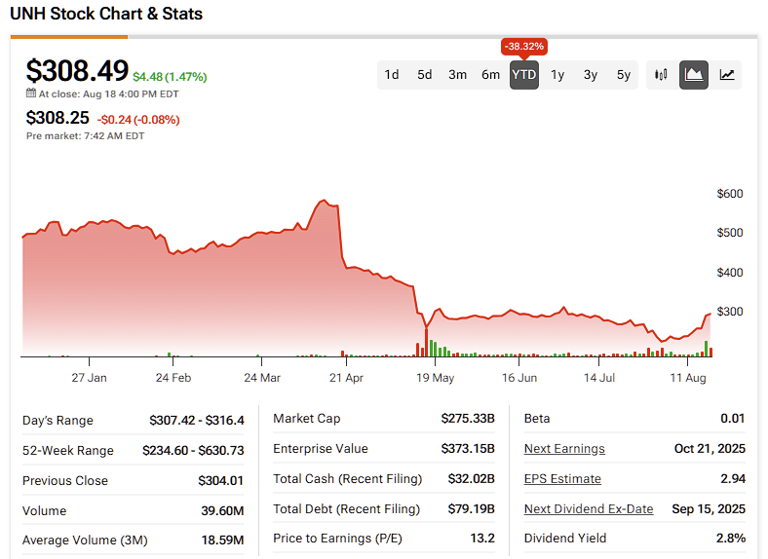Click the Total Debt value $79.19B
Screen dimensions: 768x559
click(471, 509)
